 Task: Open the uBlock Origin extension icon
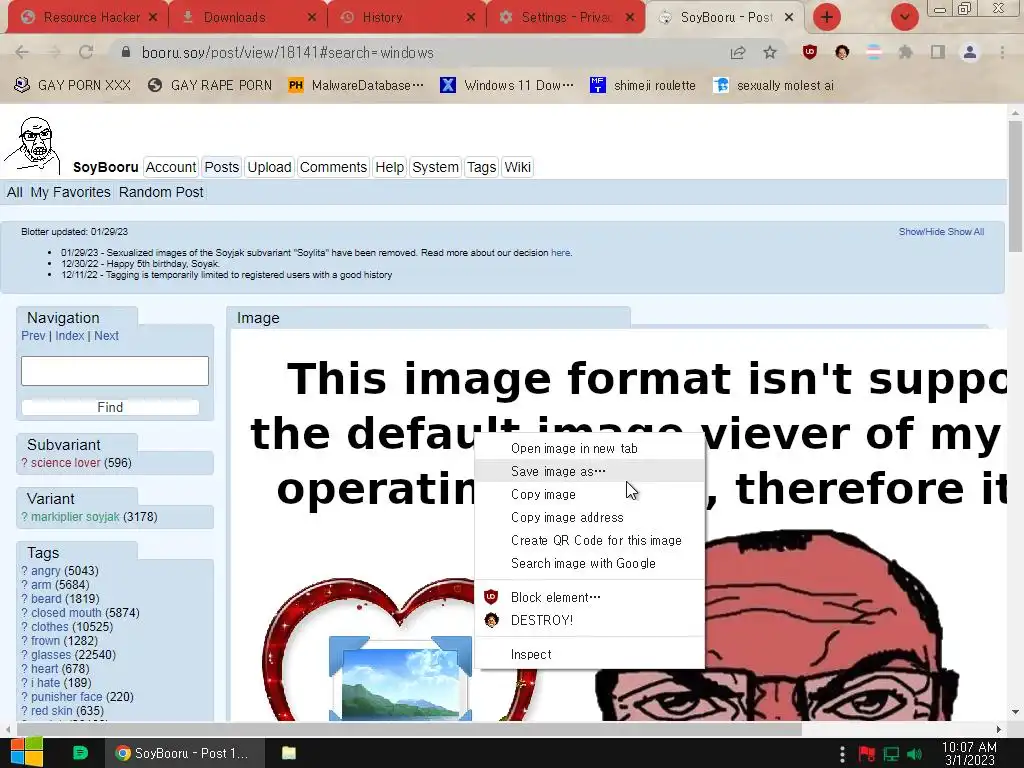coord(810,53)
